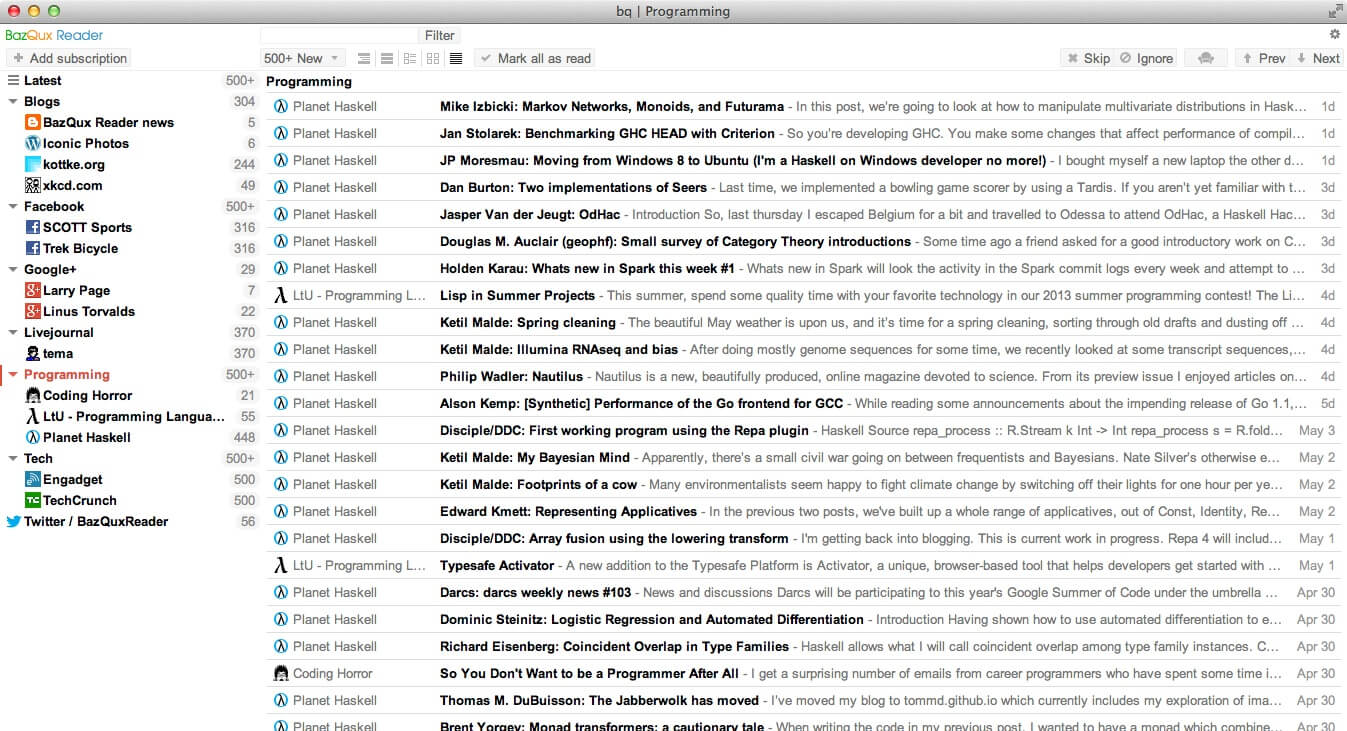Select Coding Horror feed icon in sidebar
1347x731 pixels.
click(x=33, y=396)
